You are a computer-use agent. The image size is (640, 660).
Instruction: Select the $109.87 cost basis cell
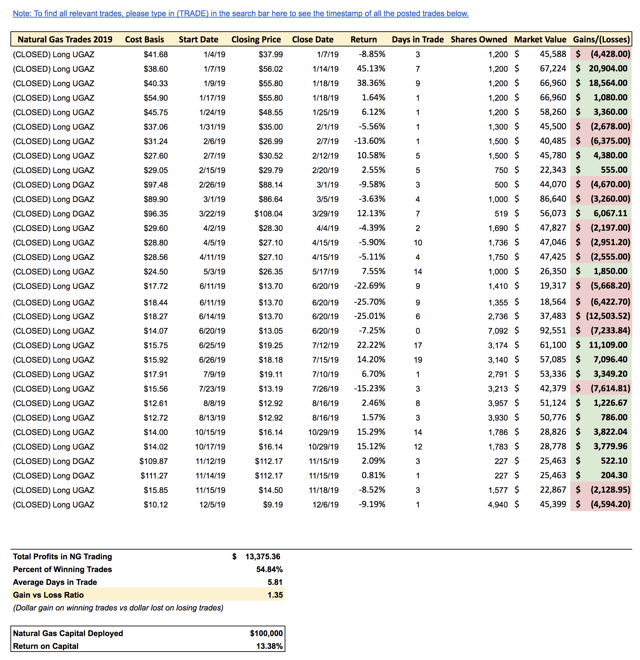pos(153,461)
